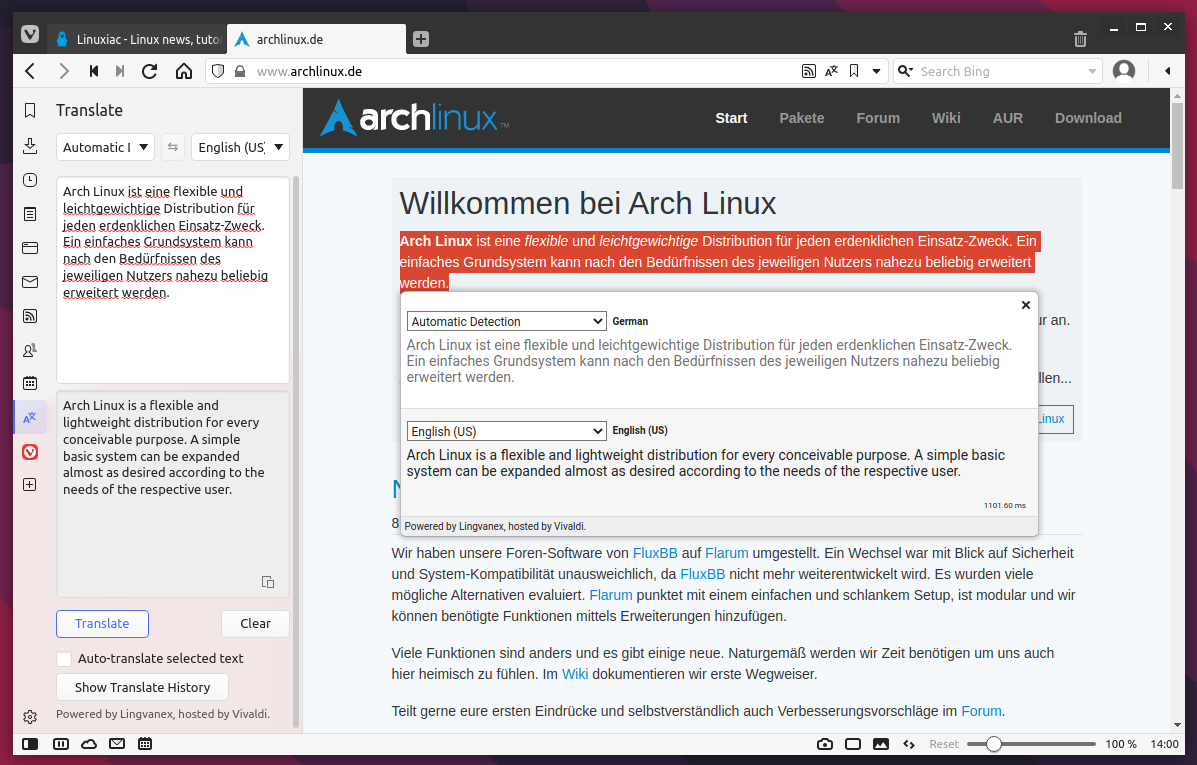This screenshot has width=1197, height=765.
Task: Expand the address bar dropdown arrow
Action: (x=876, y=71)
